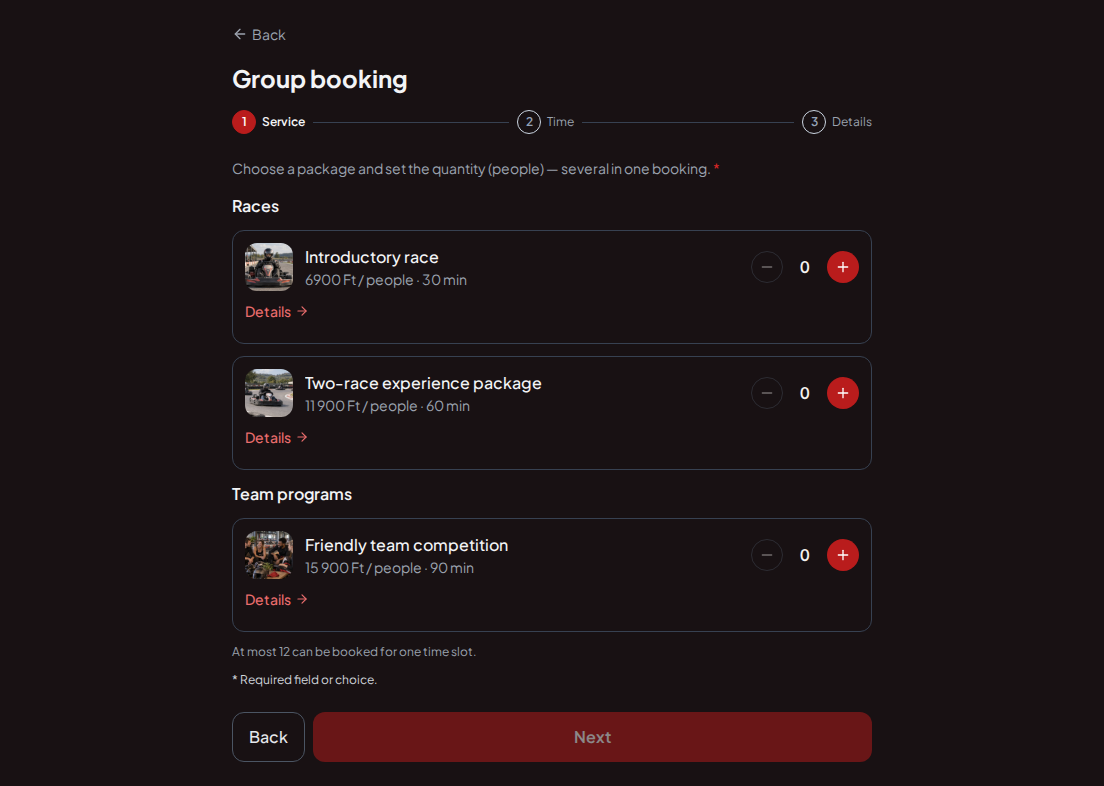Decrease Introductory race quantity with minus

(767, 267)
